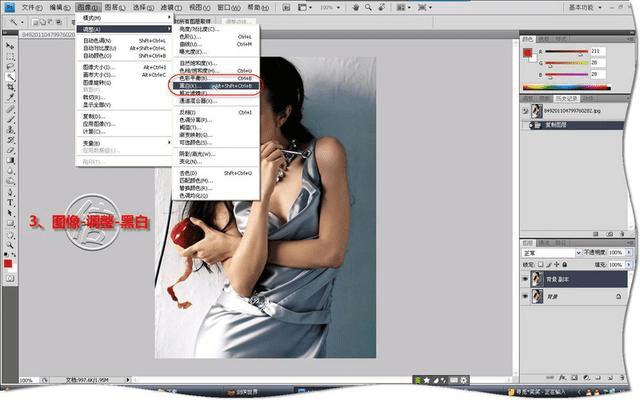
Task: Add a layer mask from Layers panel
Action: pyautogui.click(x=574, y=378)
